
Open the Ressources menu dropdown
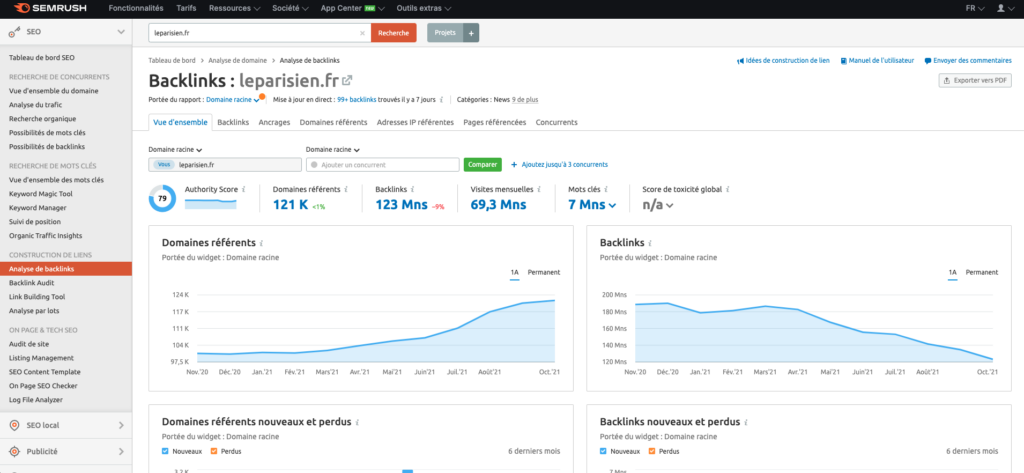[234, 8]
